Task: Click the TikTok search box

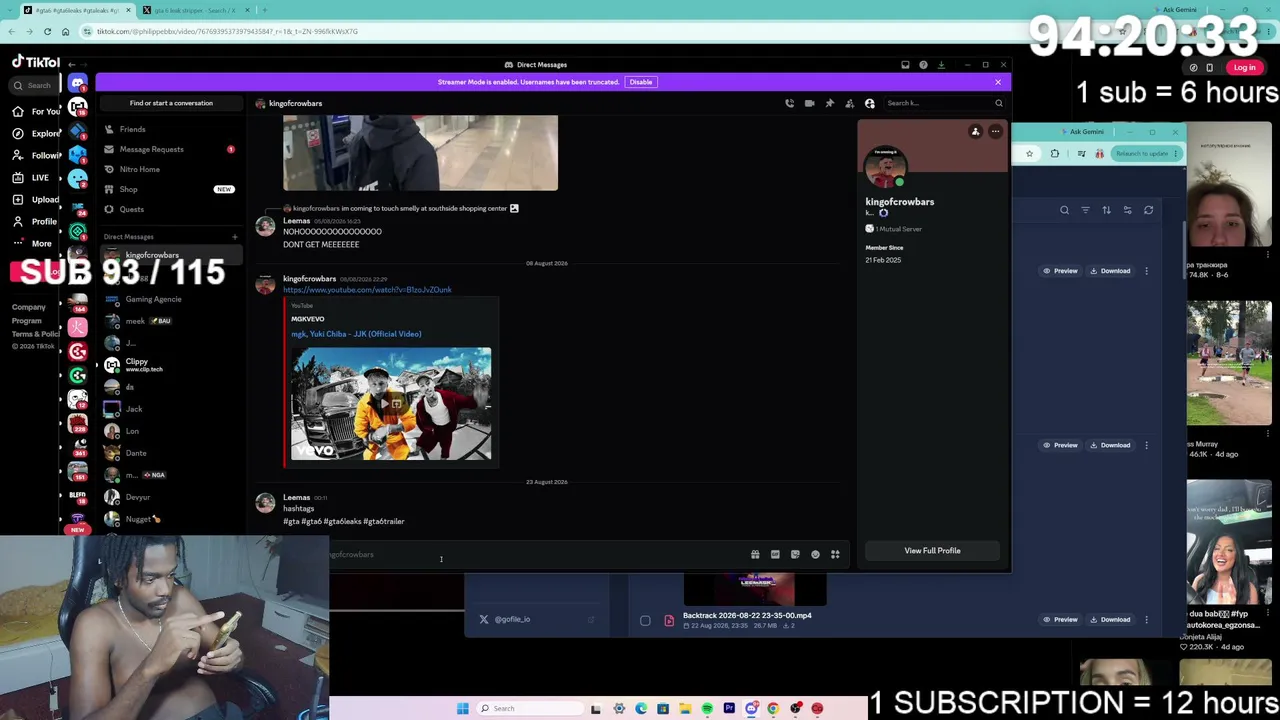Action: [32, 86]
